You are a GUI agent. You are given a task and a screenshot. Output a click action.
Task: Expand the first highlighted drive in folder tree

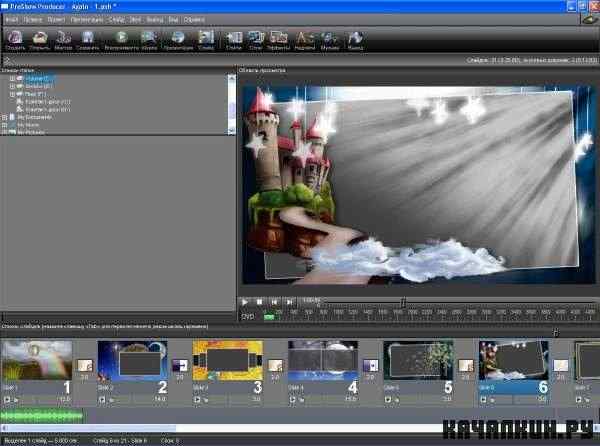pos(12,78)
